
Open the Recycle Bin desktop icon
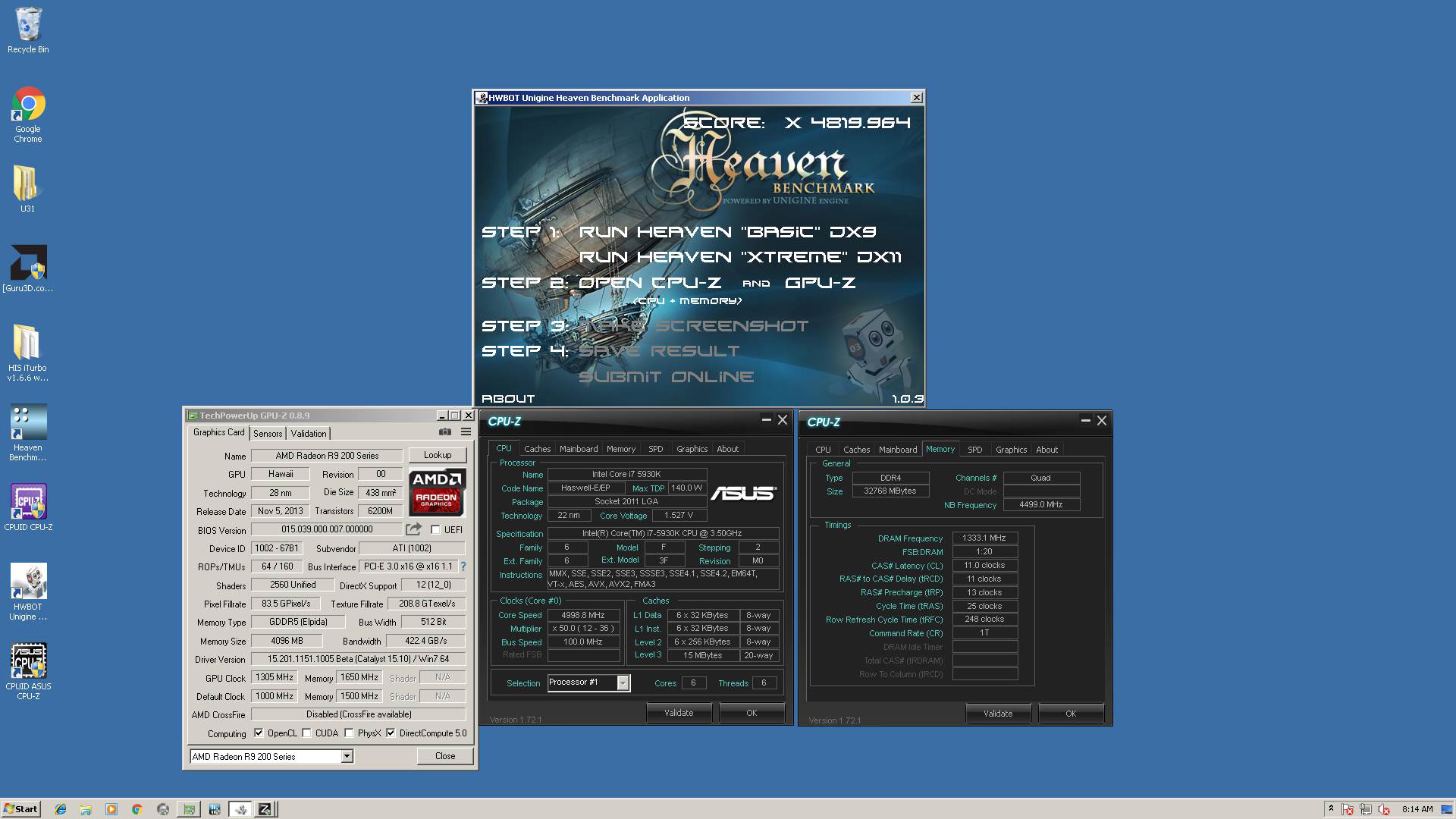point(28,30)
